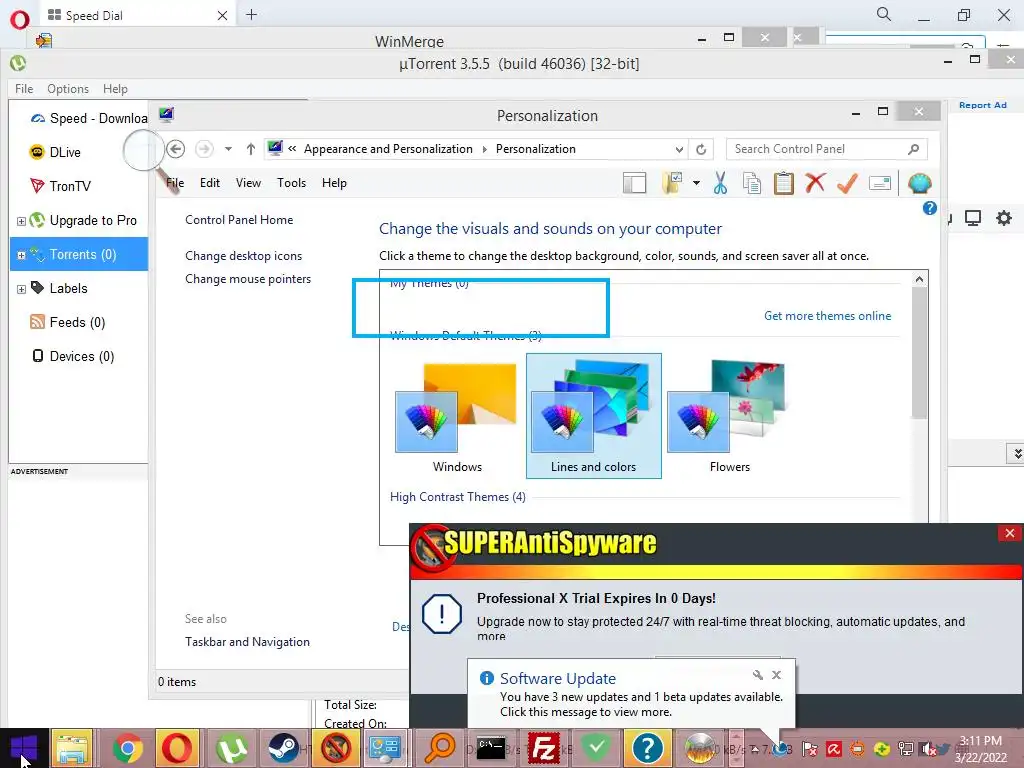Refresh the Personalization address bar
Screen dimensions: 1024x768
pos(701,149)
